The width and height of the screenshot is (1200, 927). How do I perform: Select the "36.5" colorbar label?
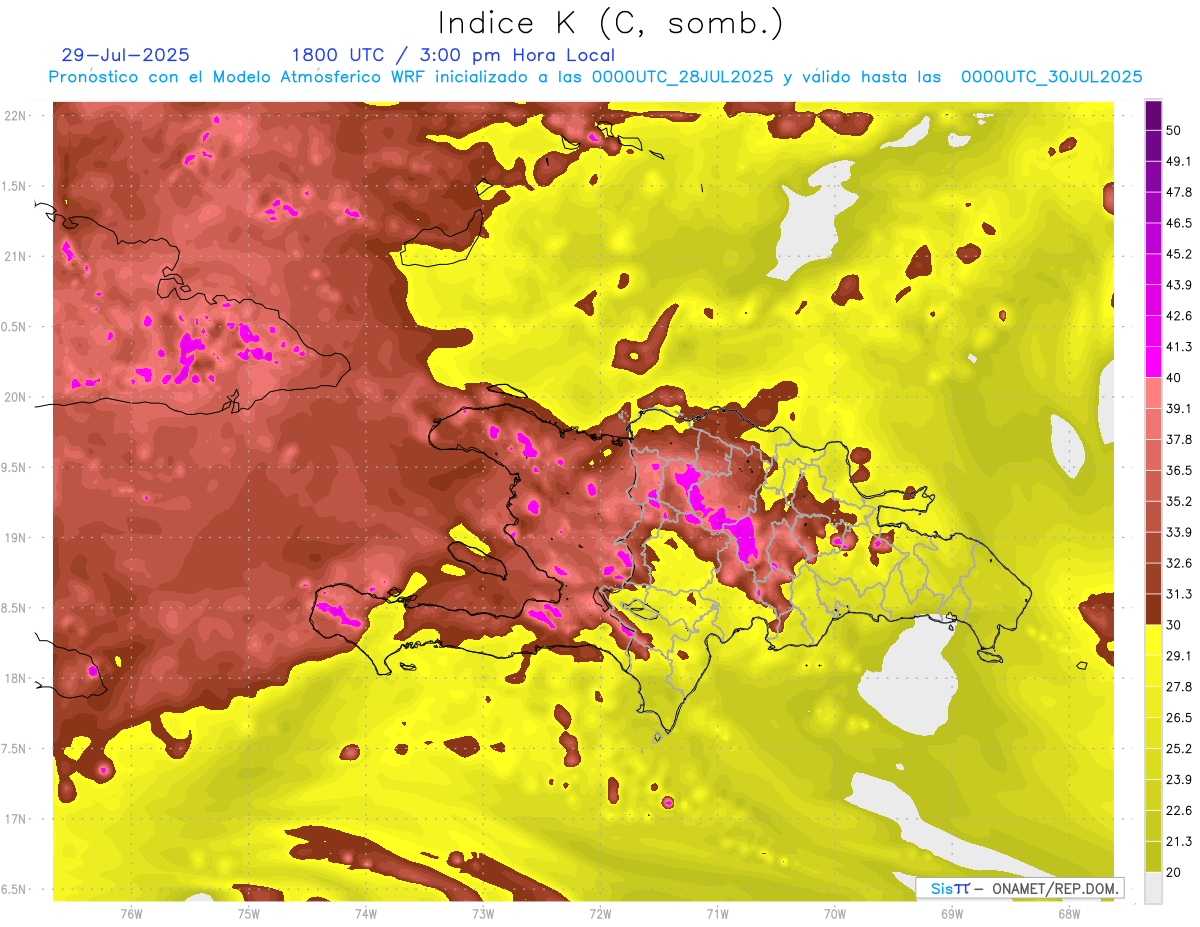tap(1179, 470)
